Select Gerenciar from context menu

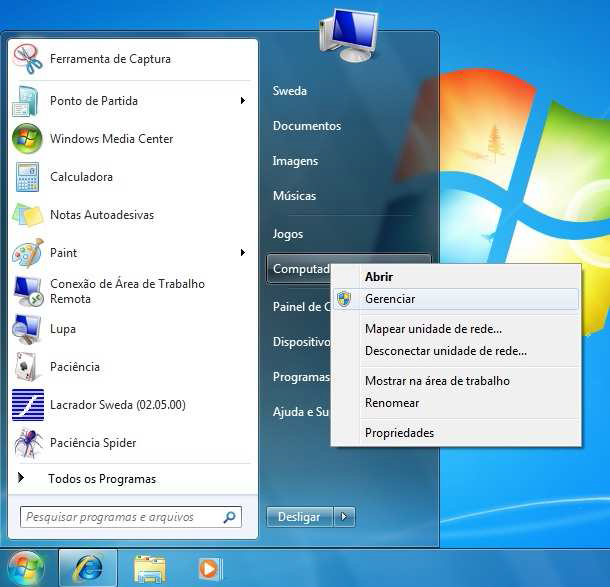click(x=390, y=299)
